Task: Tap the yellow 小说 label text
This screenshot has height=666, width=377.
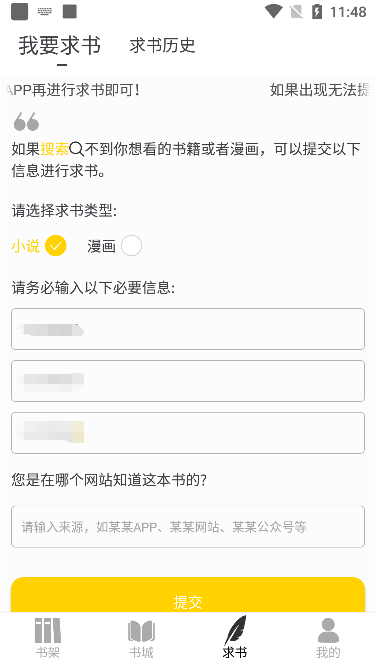Action: (25, 246)
